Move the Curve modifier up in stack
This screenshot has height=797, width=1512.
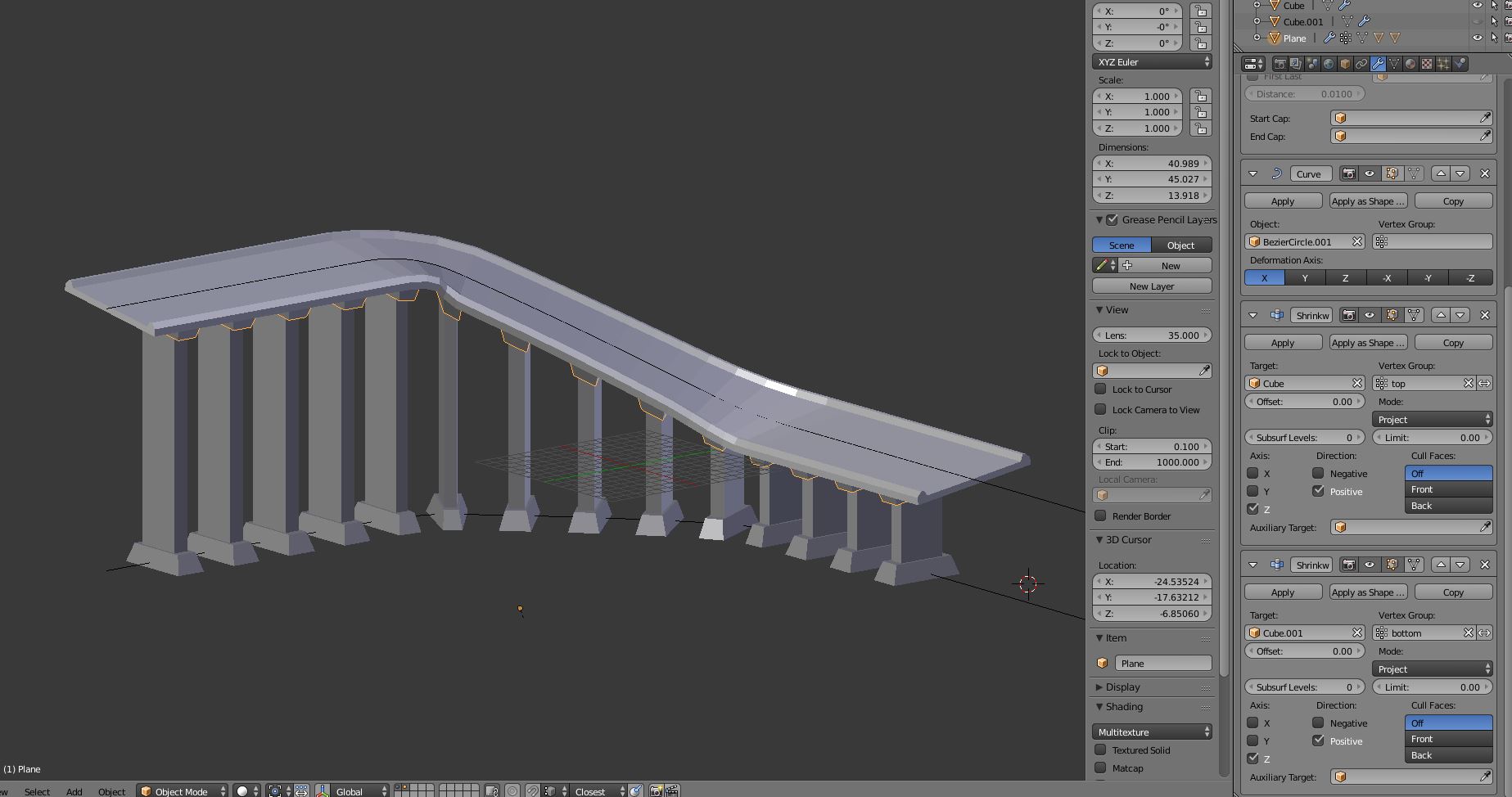tap(1441, 173)
